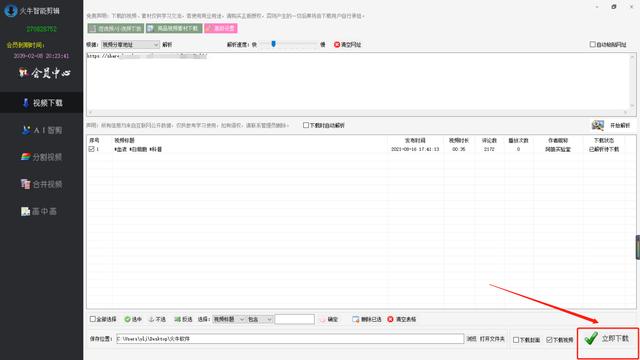Image resolution: width=640 pixels, height=360 pixels.
Task: Click the URL area horizontal scrollbar
Action: [x=358, y=112]
